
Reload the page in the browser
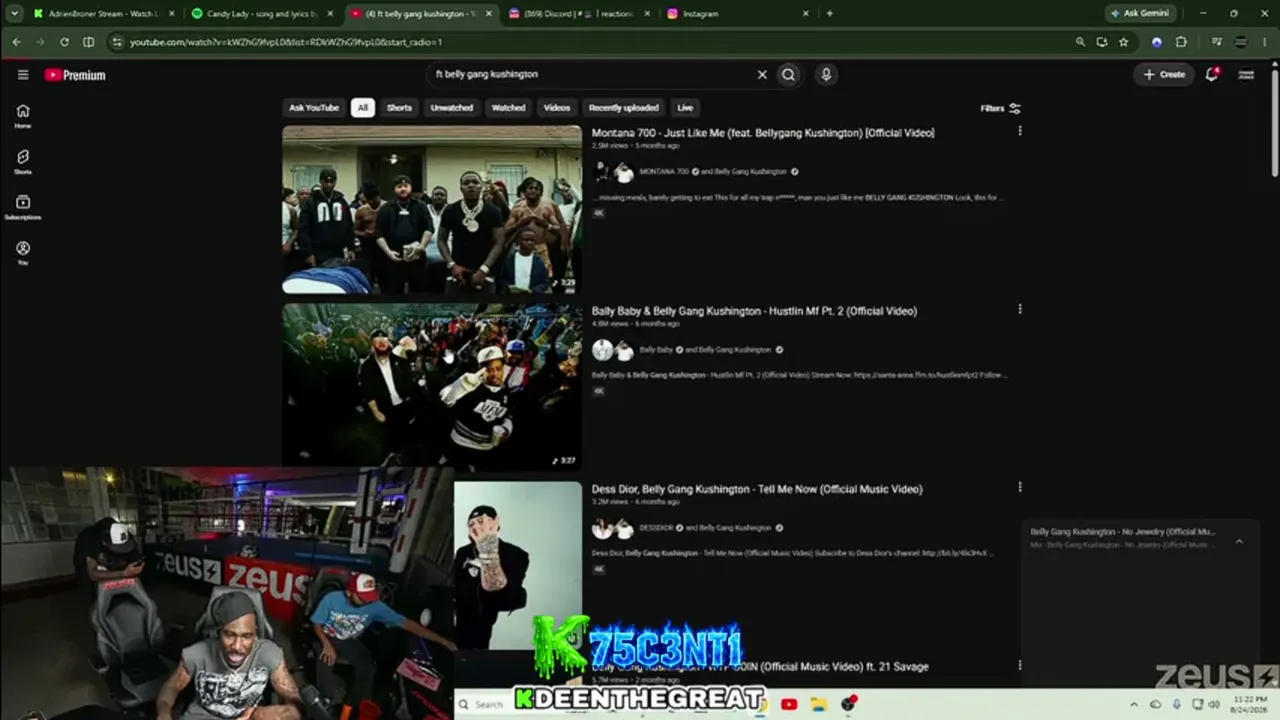pyautogui.click(x=64, y=42)
